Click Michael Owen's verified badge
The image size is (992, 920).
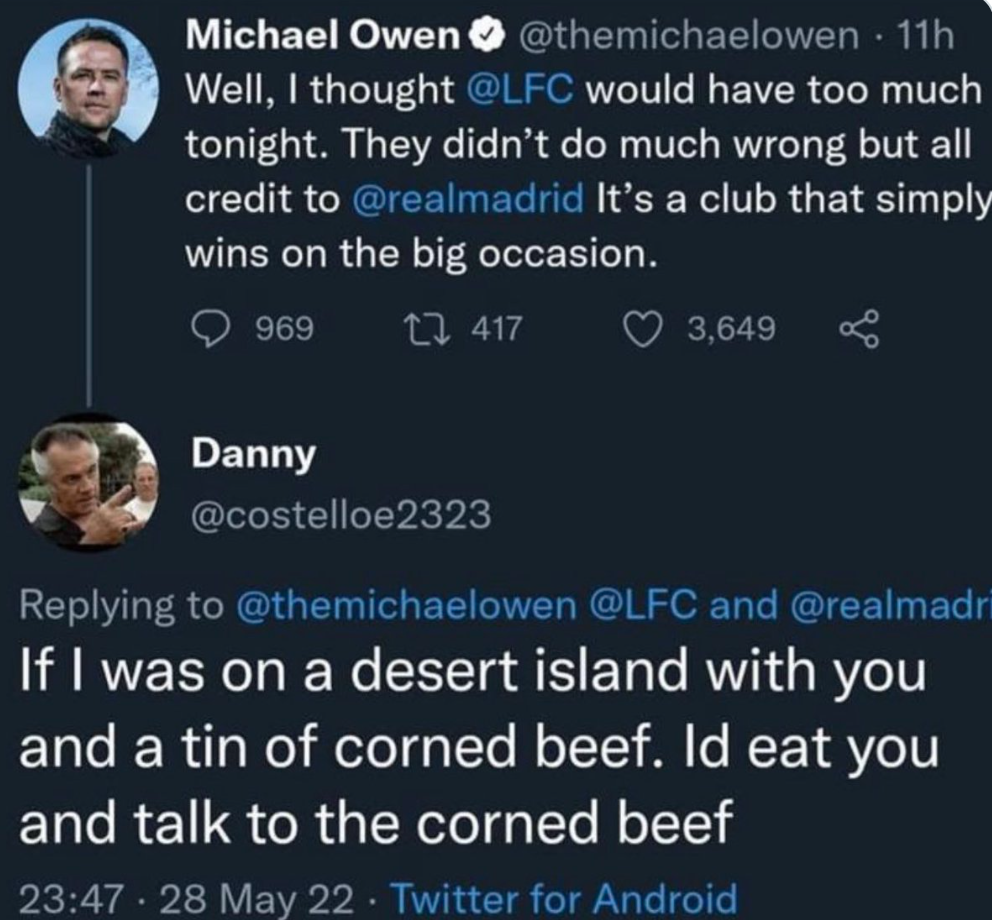(x=482, y=38)
